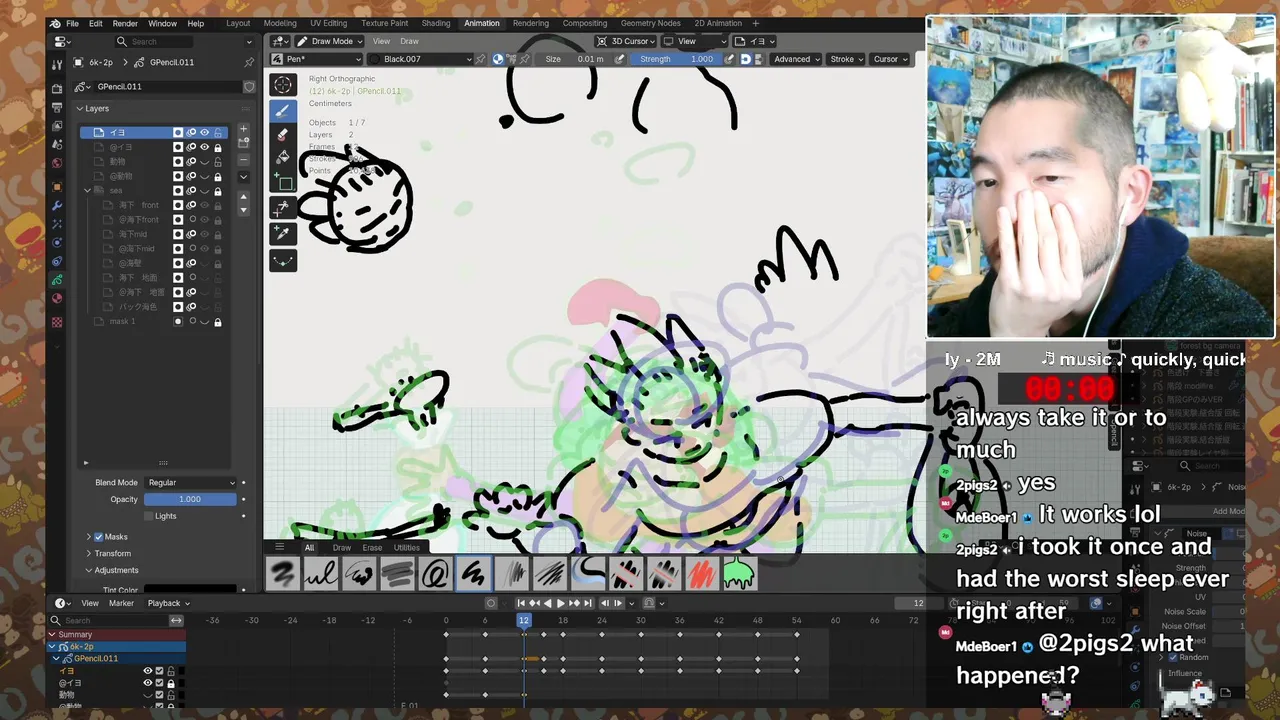Select the Cursor tool in the viewport toolbar
The image size is (1280, 720).
point(283,85)
